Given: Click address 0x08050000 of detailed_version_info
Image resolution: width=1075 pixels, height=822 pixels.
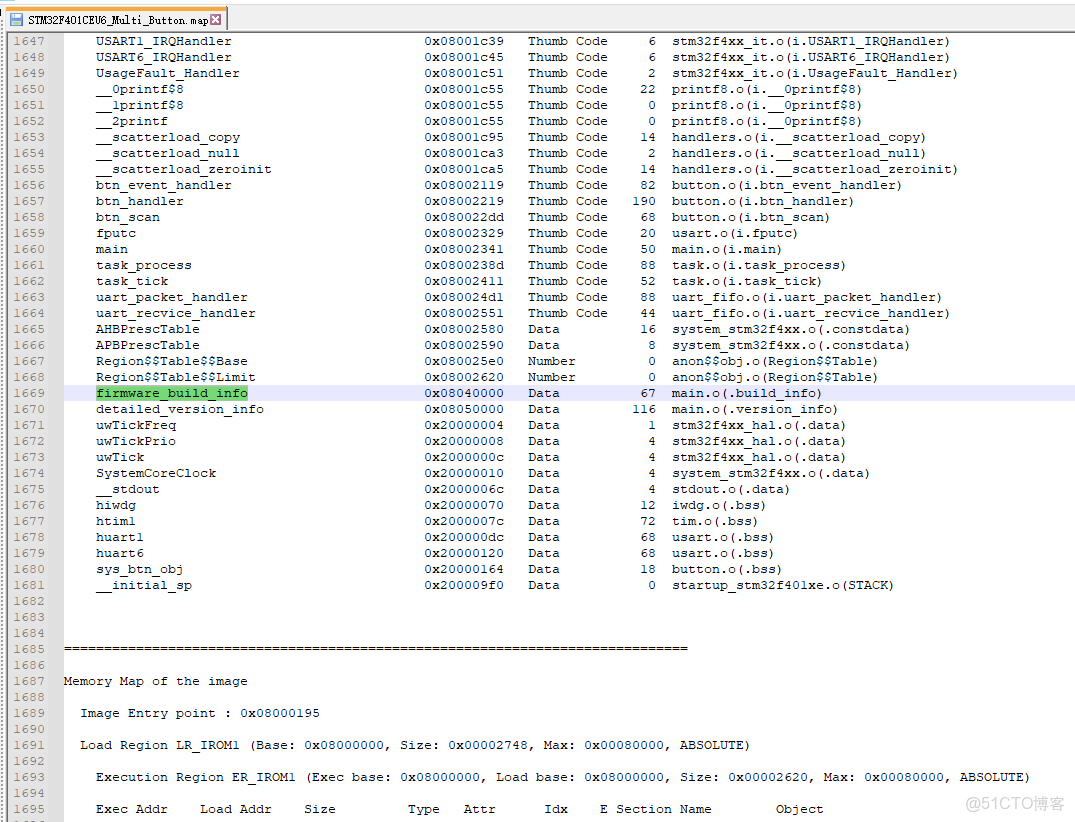Looking at the screenshot, I should point(463,409).
